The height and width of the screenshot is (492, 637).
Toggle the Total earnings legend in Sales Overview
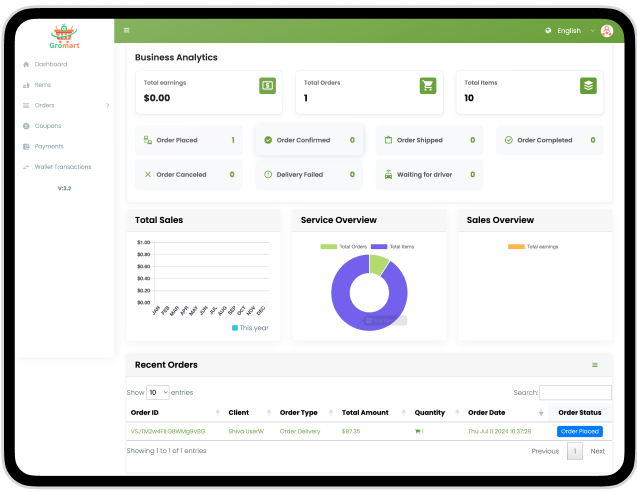click(533, 246)
